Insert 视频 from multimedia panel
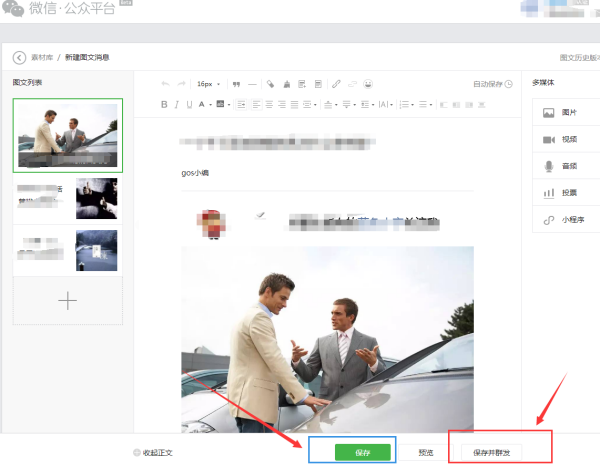Image resolution: width=600 pixels, height=467 pixels. (x=567, y=139)
